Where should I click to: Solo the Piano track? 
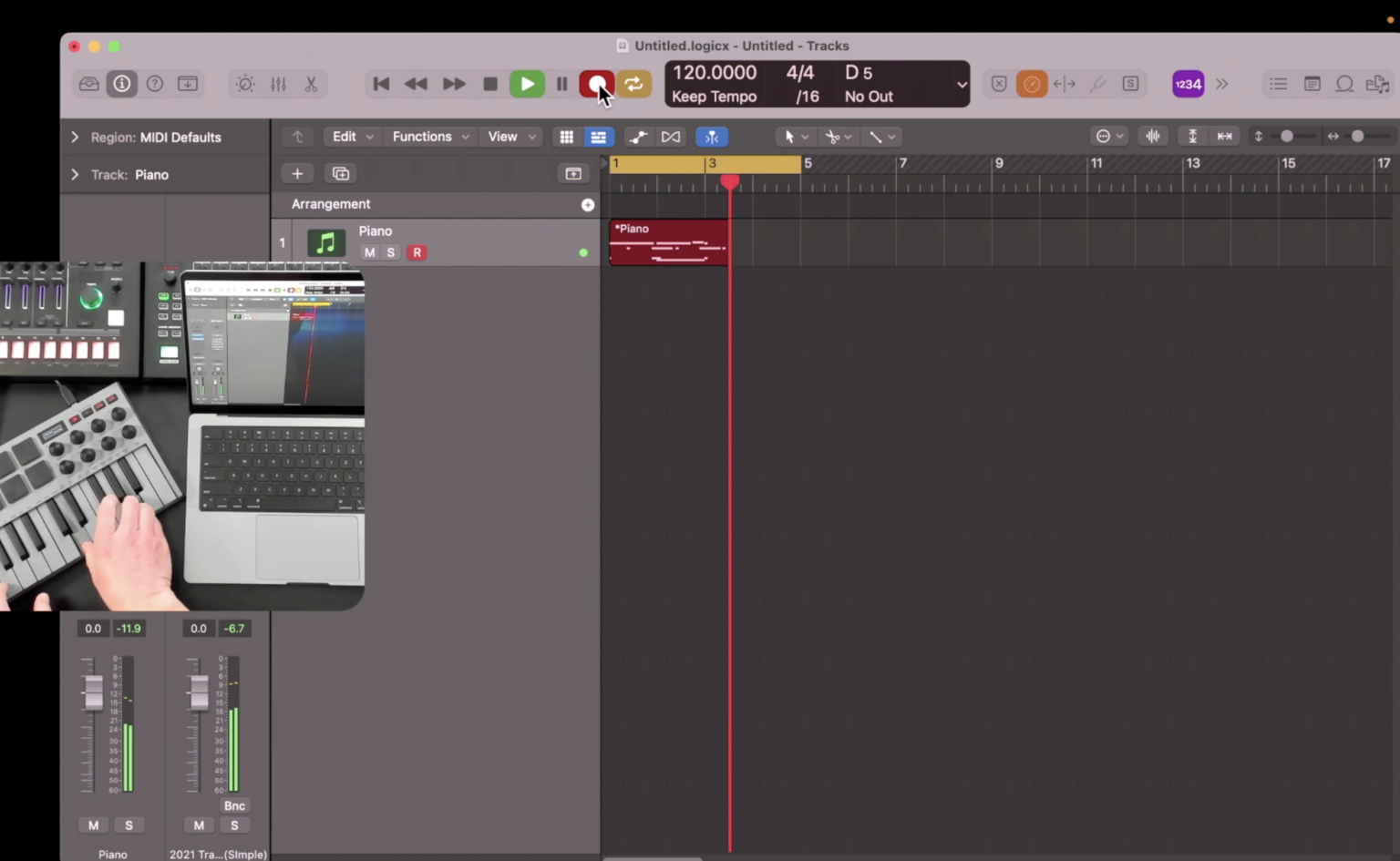(390, 252)
